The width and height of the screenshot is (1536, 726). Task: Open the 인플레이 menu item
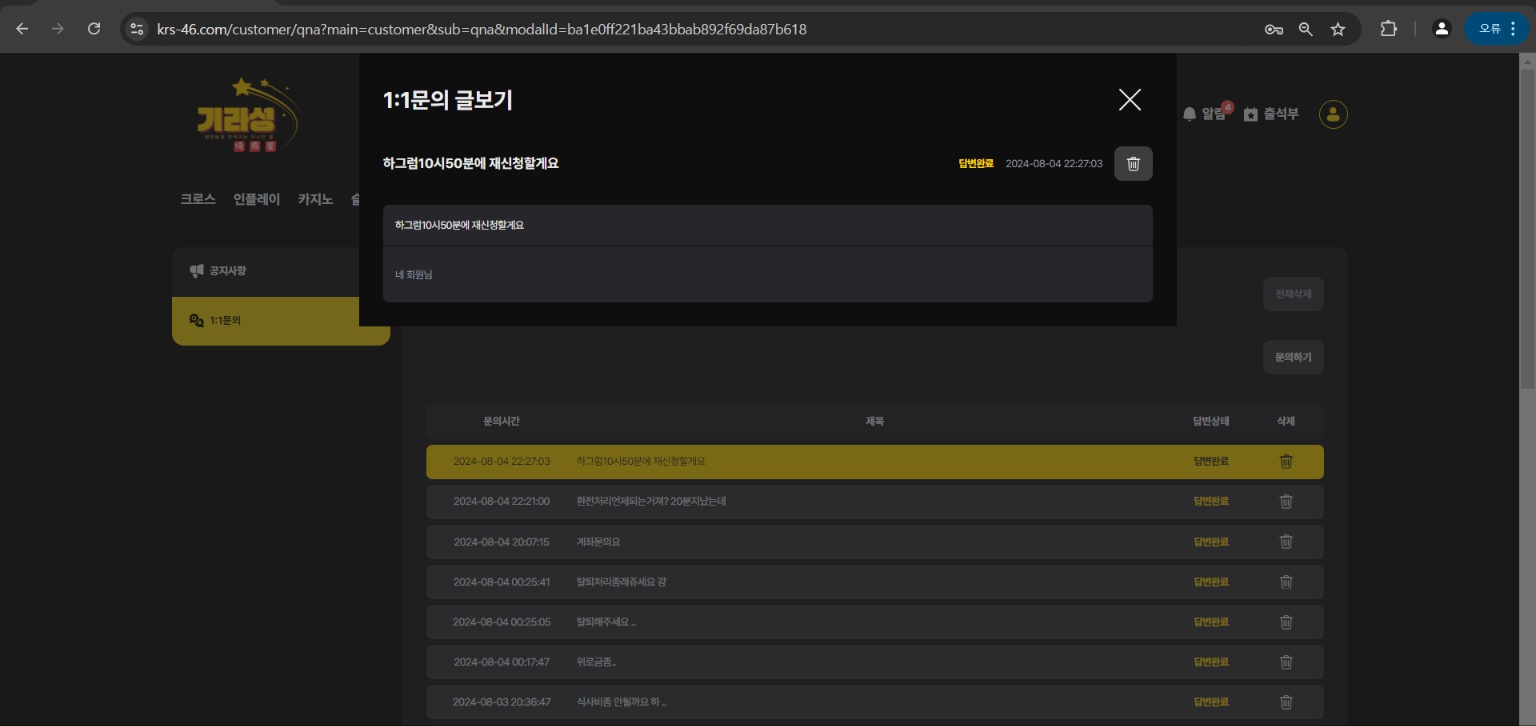pos(256,199)
